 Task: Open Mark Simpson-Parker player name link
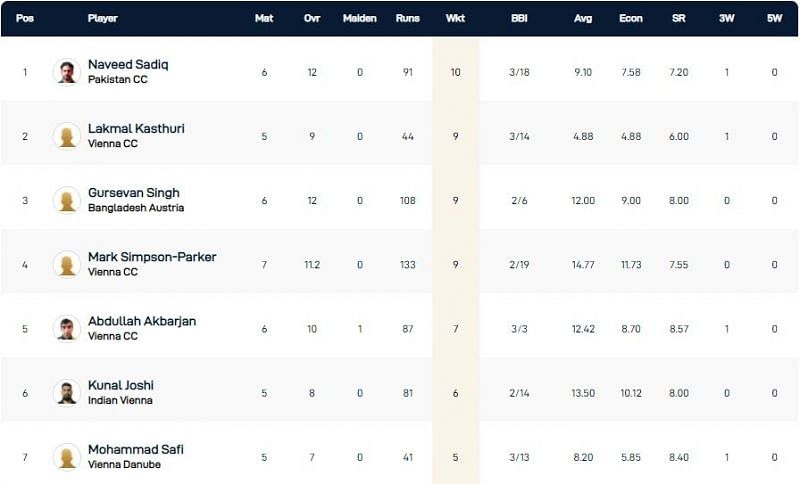[x=152, y=257]
